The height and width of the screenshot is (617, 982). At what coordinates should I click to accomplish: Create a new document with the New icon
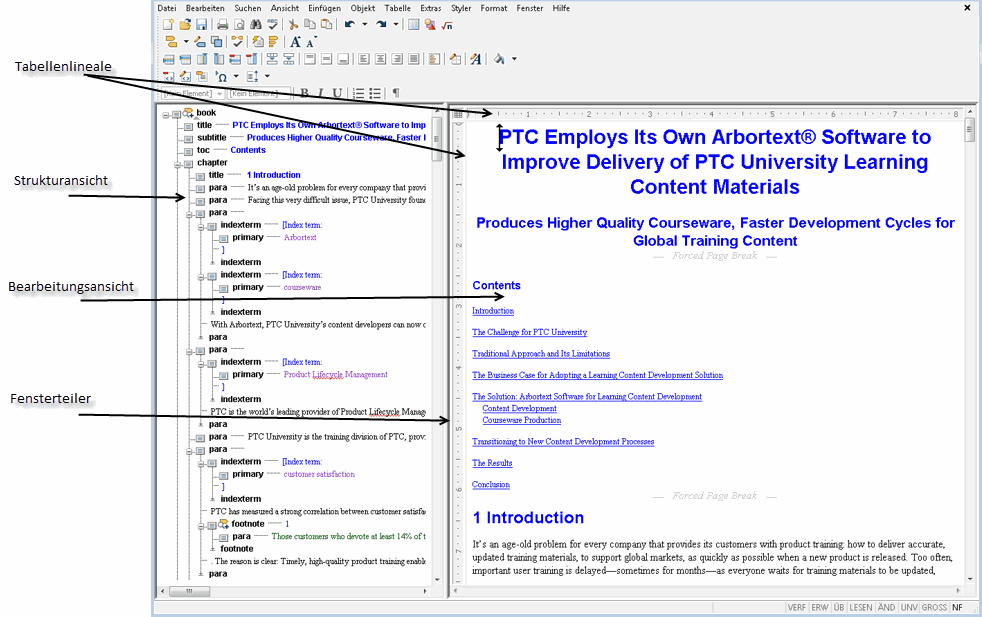pos(168,25)
